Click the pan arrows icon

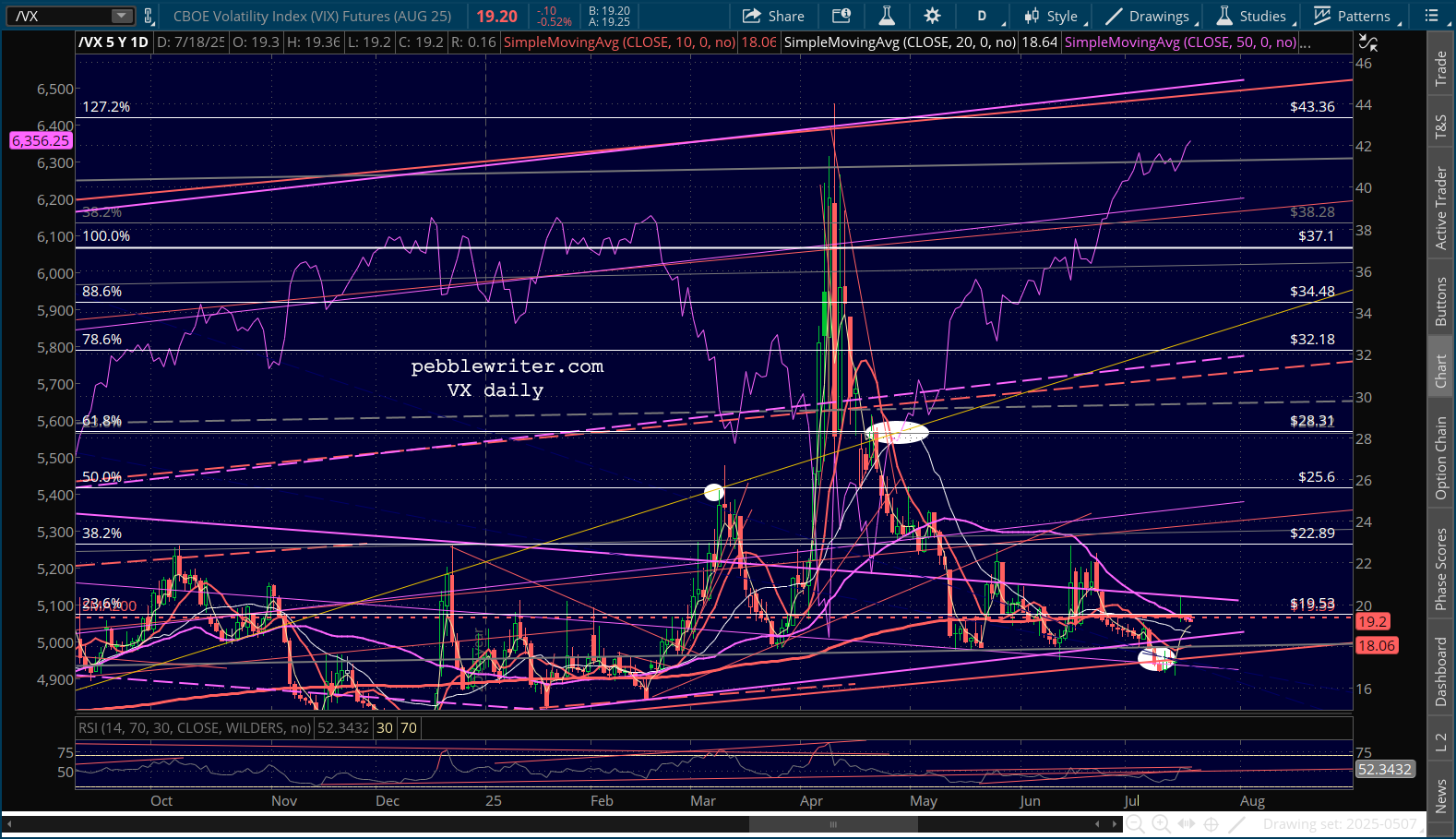click(x=1187, y=824)
